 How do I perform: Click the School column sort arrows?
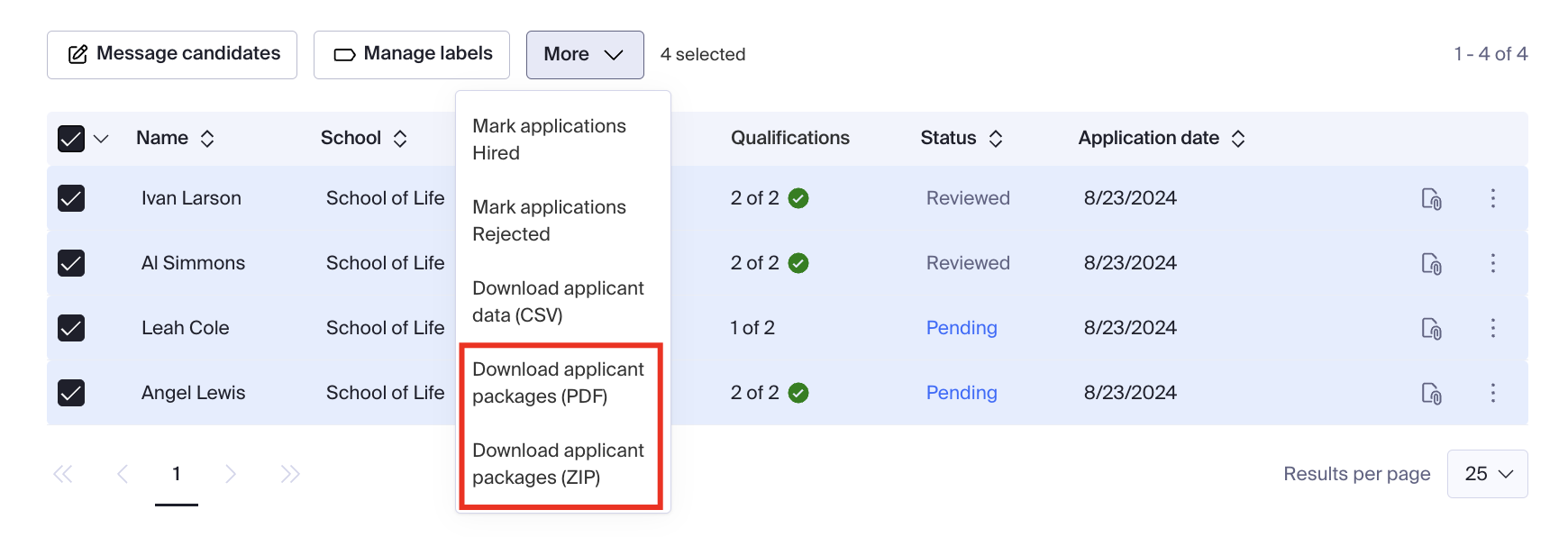[x=400, y=139]
